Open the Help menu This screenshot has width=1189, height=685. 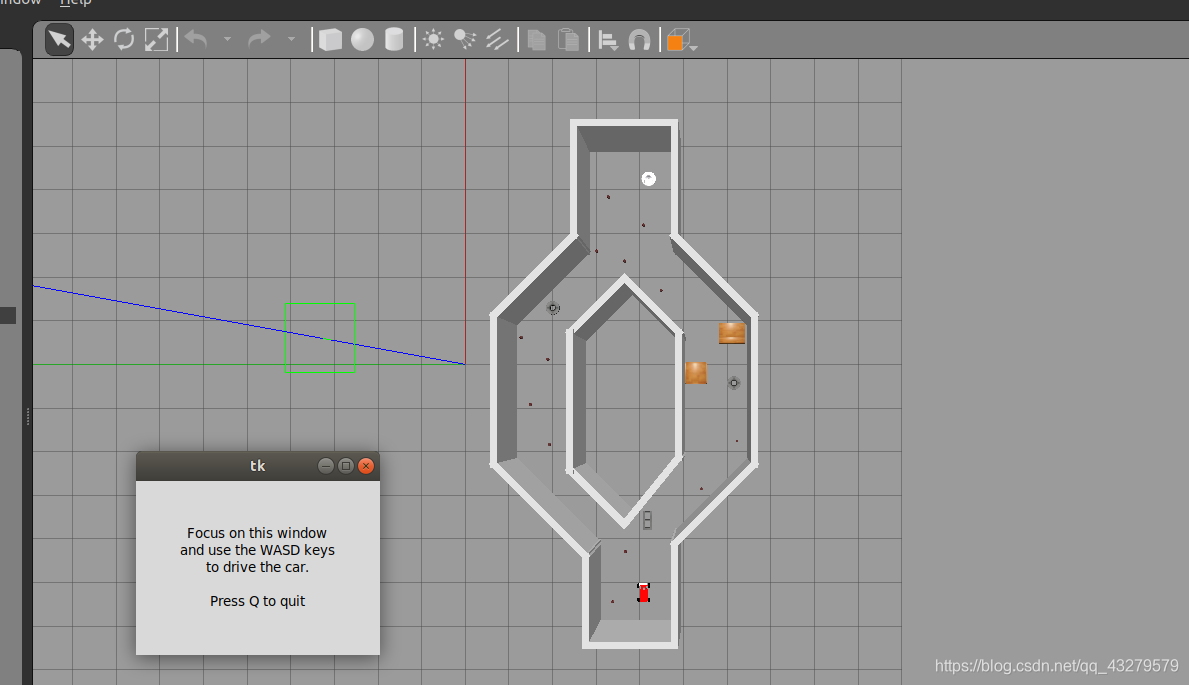coord(75,3)
